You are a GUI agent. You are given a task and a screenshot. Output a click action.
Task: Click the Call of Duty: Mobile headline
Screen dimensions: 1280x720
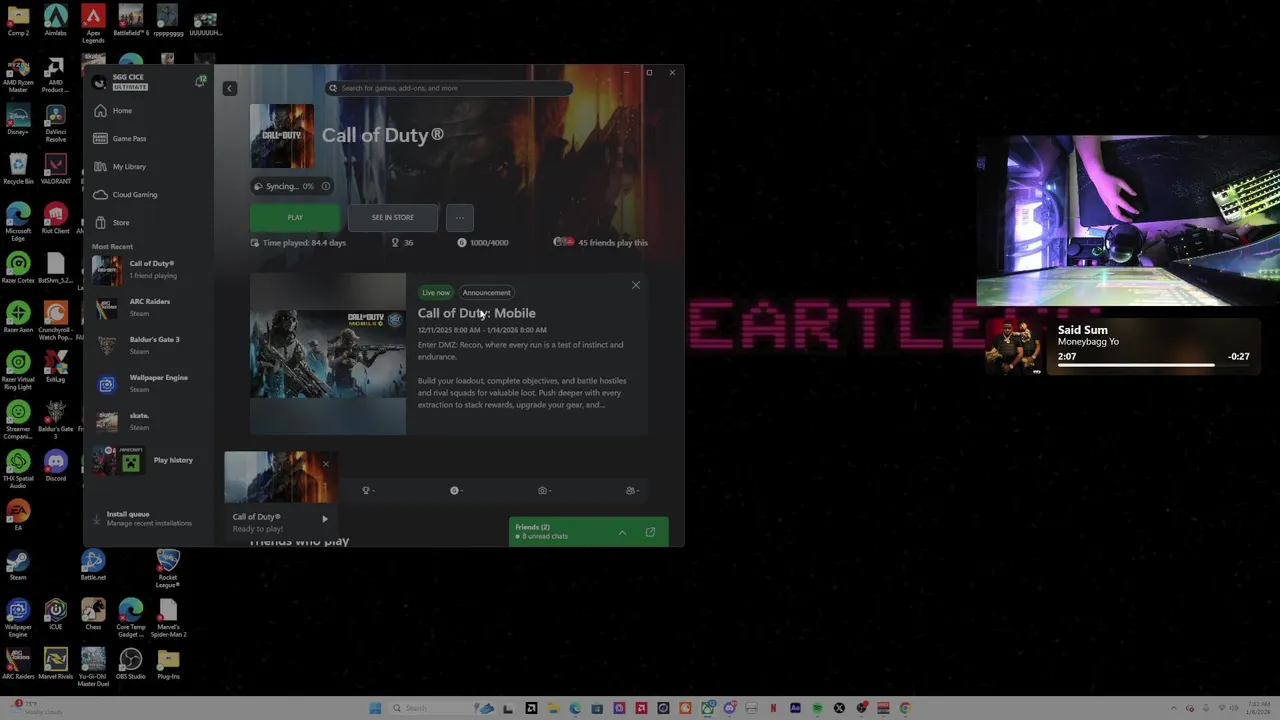(477, 313)
